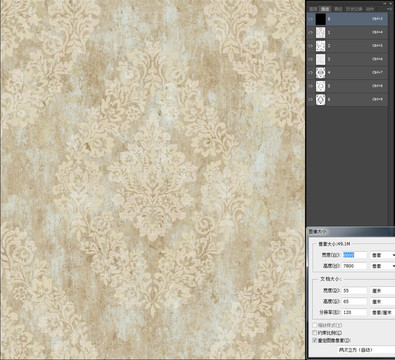Open the bicubic resample method dropdown
The image size is (395, 360).
(366, 350)
